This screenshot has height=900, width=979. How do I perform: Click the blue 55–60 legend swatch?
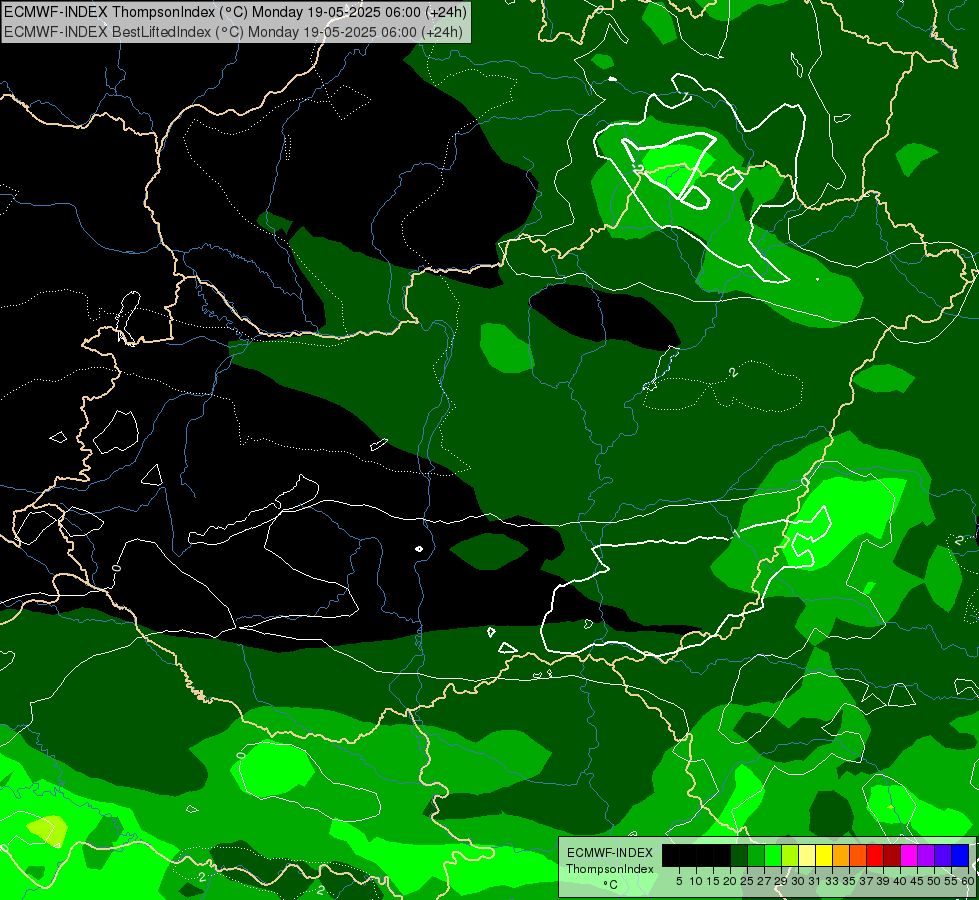coord(960,855)
